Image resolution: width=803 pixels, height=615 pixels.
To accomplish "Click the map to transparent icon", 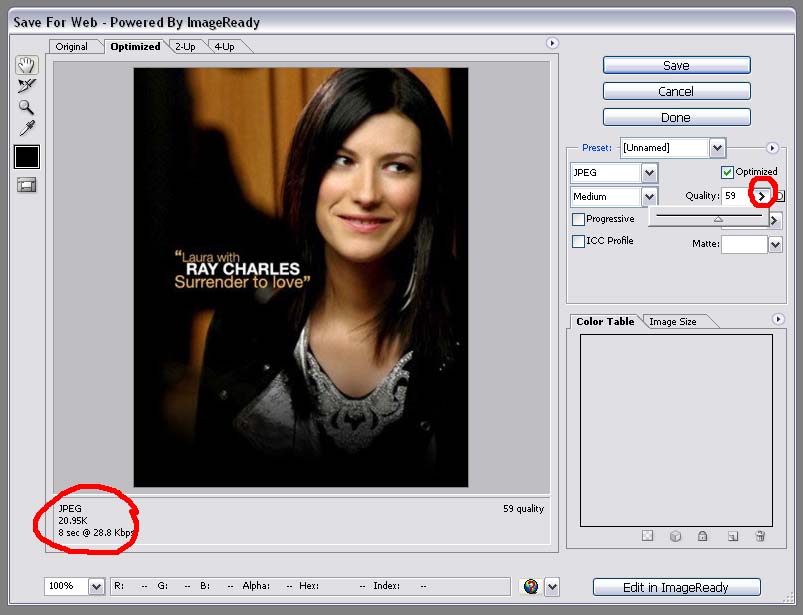I will pyautogui.click(x=647, y=536).
